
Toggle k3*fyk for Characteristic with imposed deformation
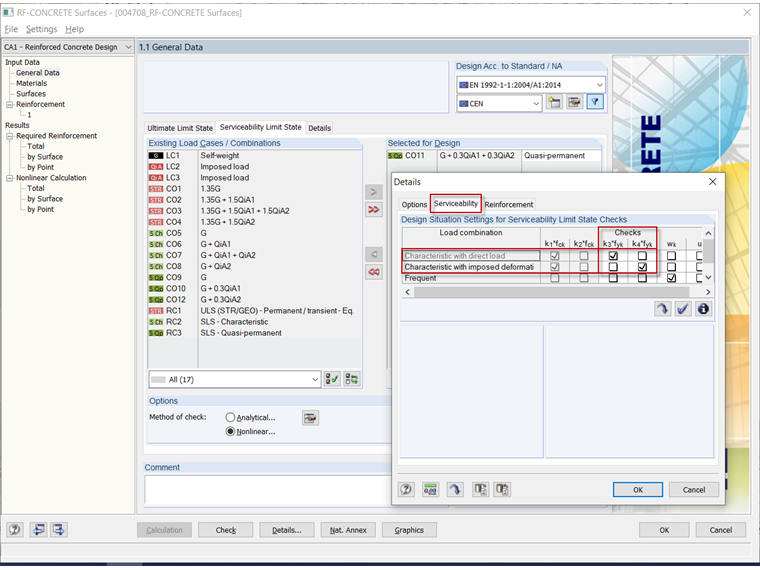point(613,267)
